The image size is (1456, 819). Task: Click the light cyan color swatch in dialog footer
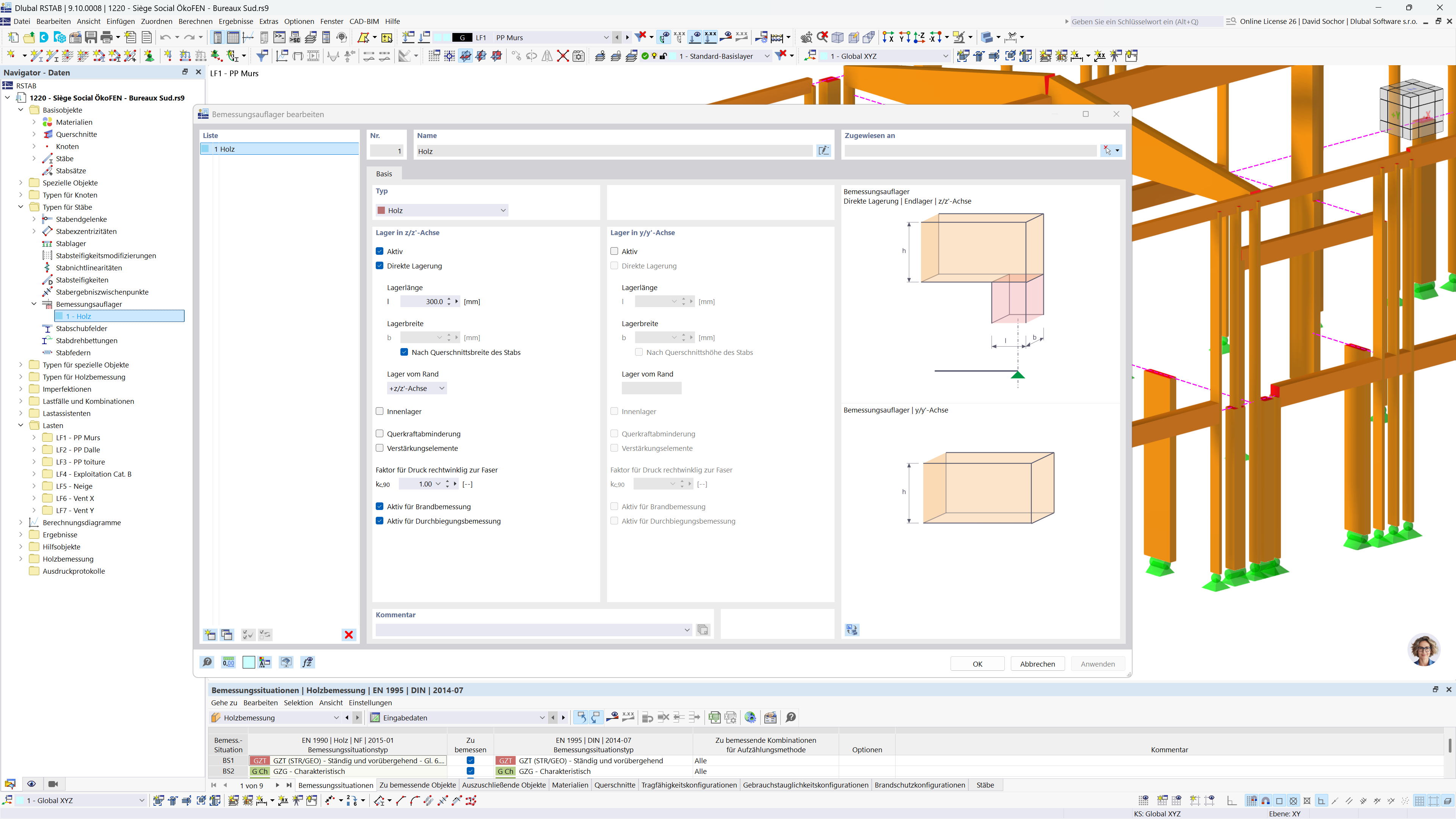point(248,662)
